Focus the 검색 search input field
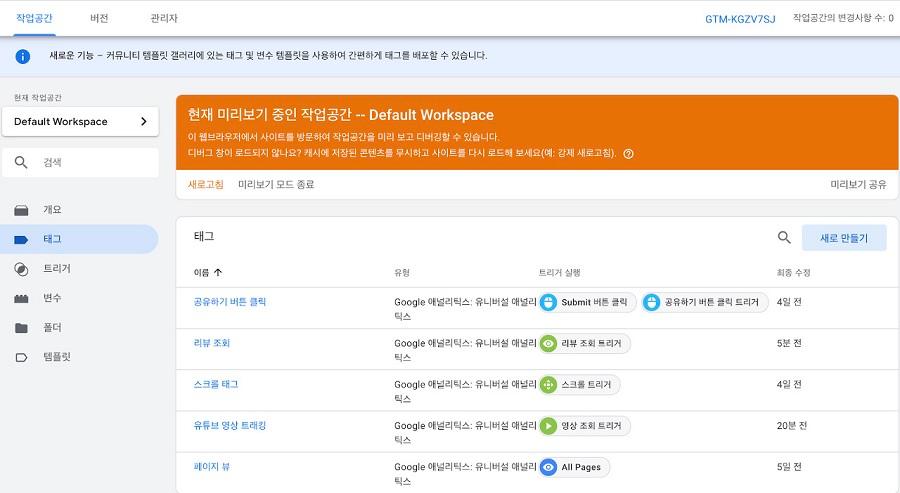Screen dimensions: 900x493 (80, 162)
